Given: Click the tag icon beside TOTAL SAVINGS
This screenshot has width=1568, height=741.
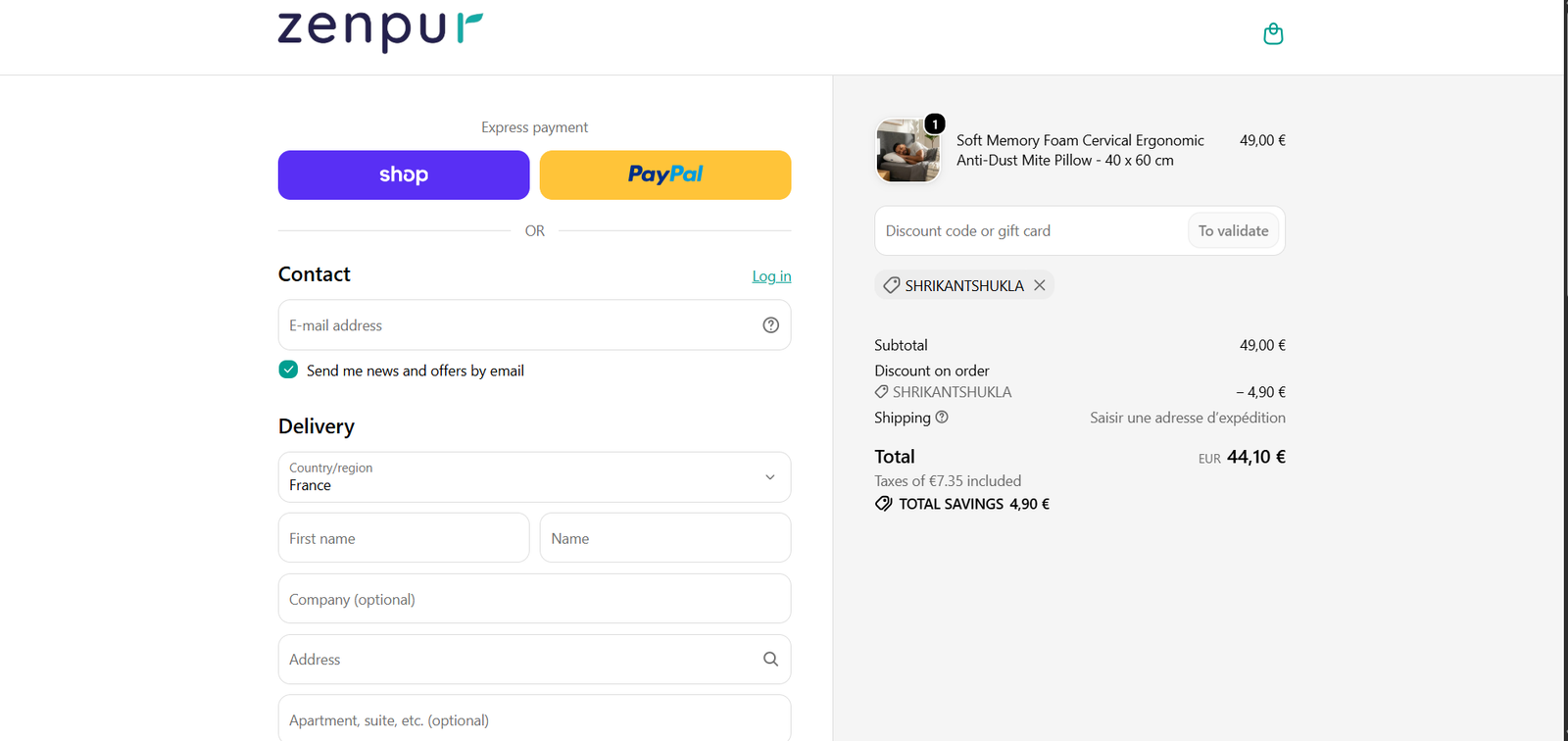Looking at the screenshot, I should click(884, 504).
